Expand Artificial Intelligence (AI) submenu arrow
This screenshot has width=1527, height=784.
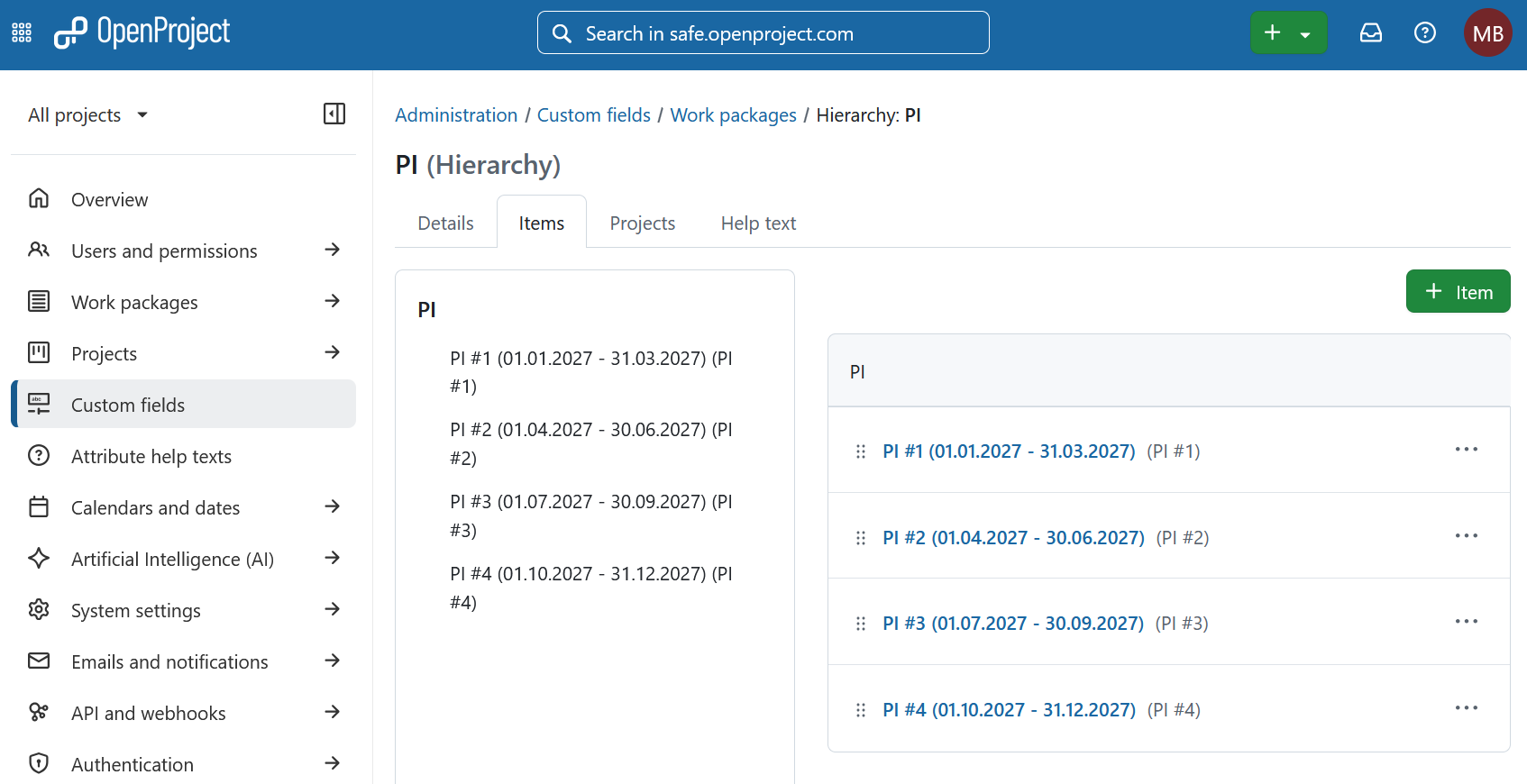(333, 558)
